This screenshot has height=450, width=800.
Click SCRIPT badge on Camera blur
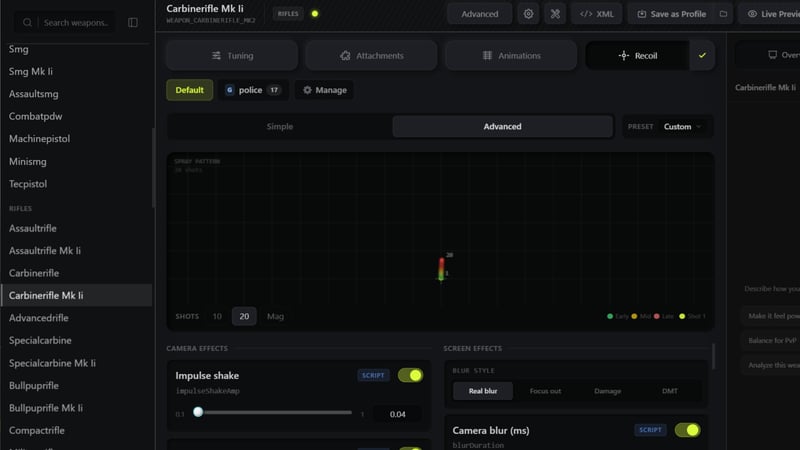tap(650, 430)
